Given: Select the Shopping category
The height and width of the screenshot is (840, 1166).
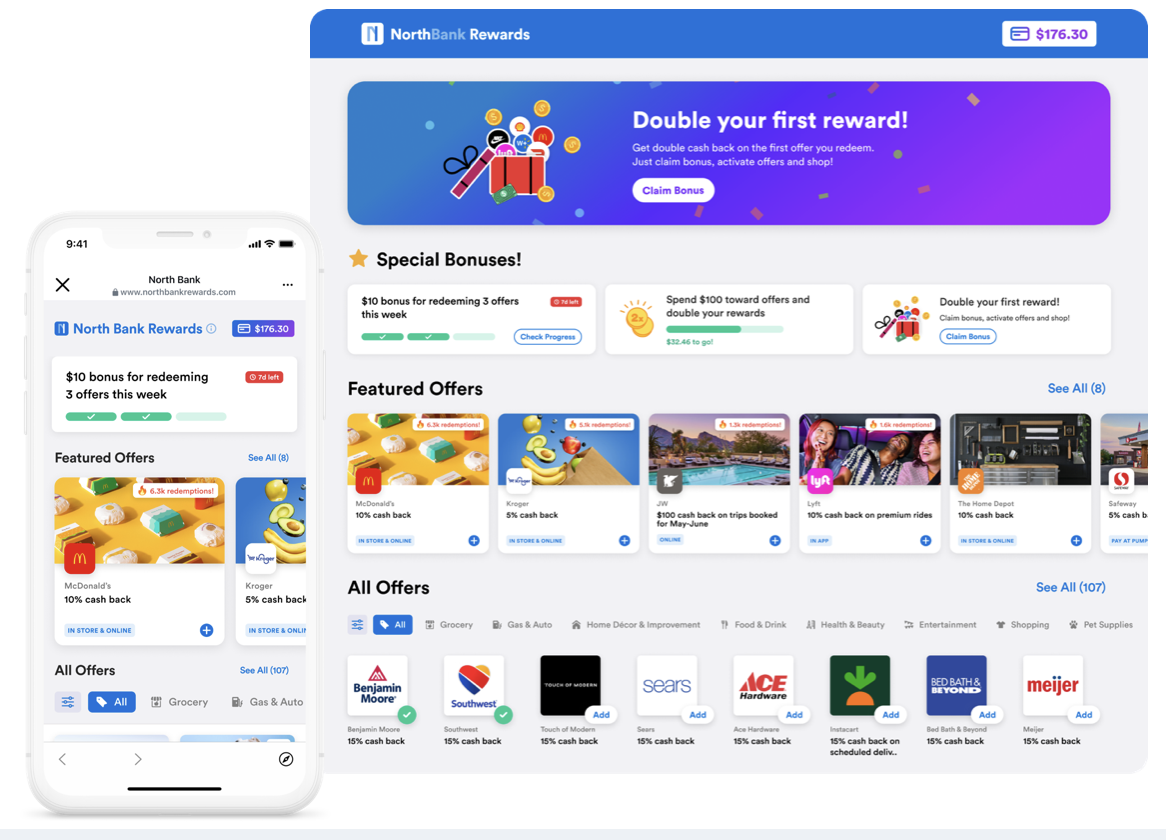Looking at the screenshot, I should click(1022, 624).
